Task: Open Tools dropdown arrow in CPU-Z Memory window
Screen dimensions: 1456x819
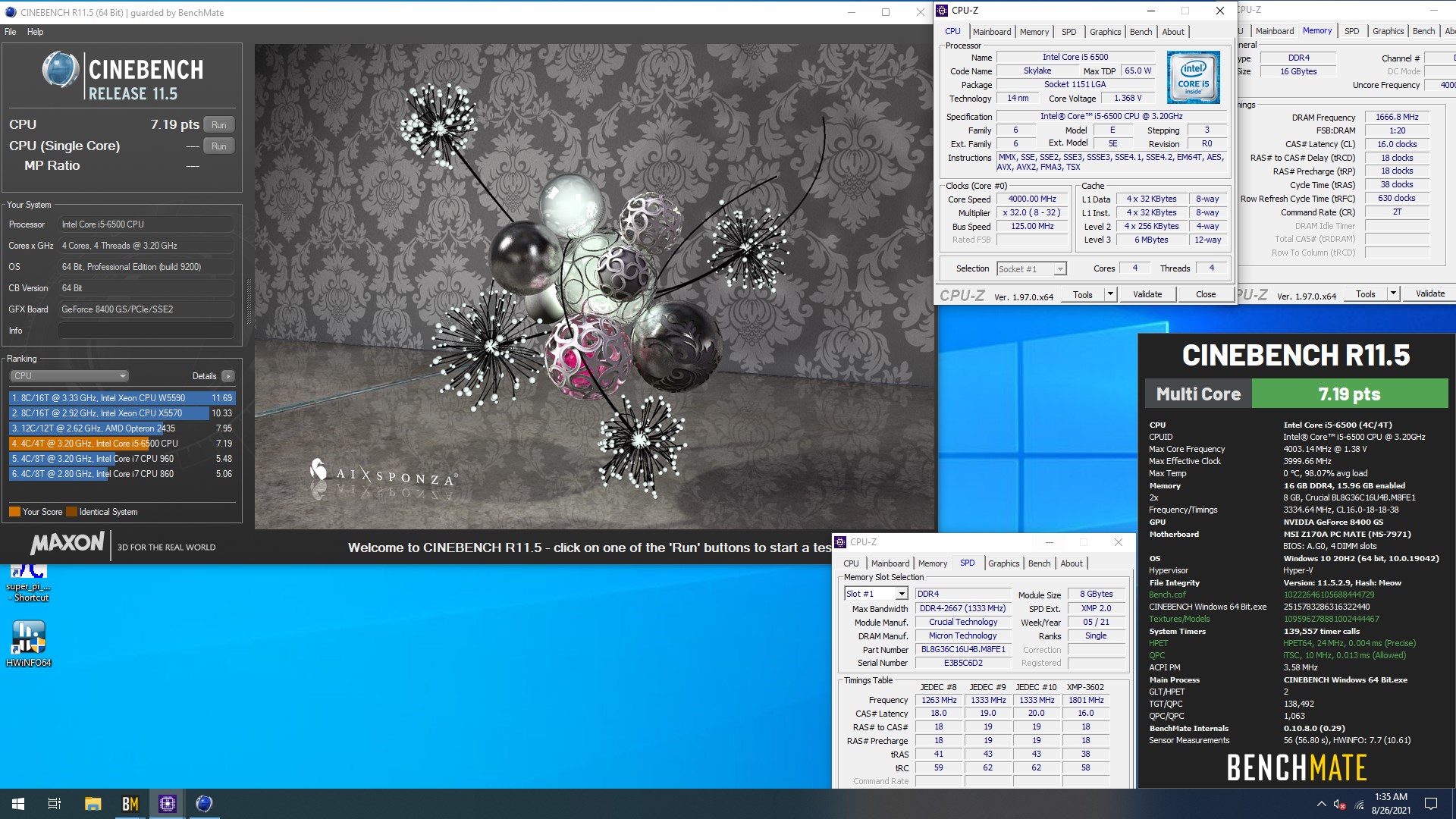Action: [x=1394, y=294]
